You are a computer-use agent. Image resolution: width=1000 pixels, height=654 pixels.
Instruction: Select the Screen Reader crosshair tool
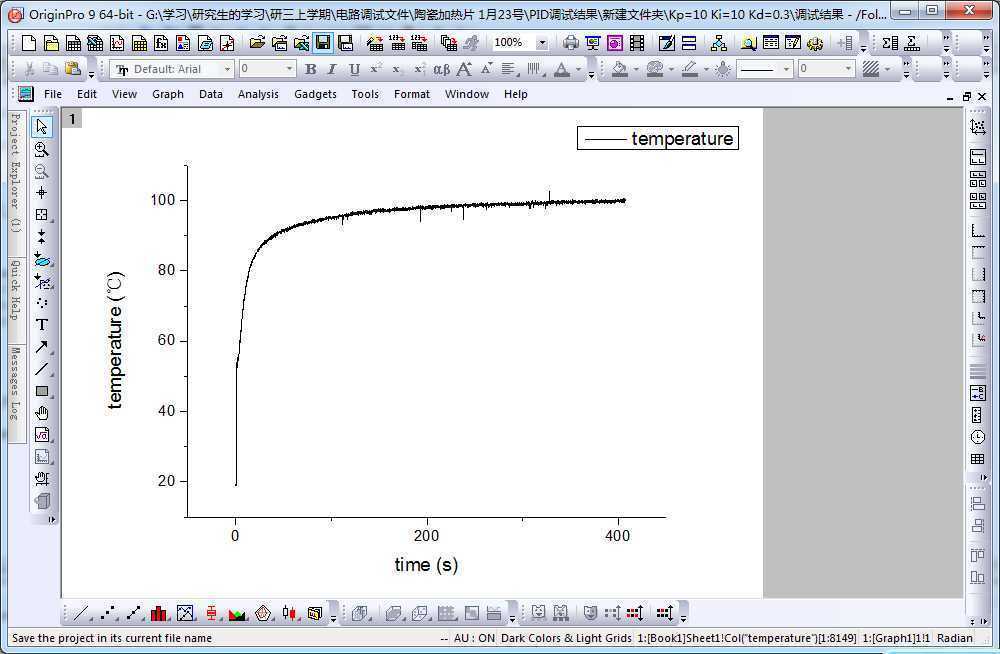click(41, 193)
